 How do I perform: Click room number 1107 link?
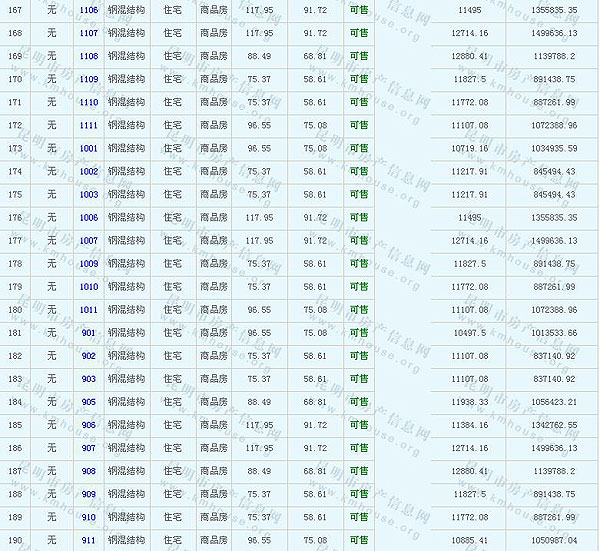click(x=89, y=33)
